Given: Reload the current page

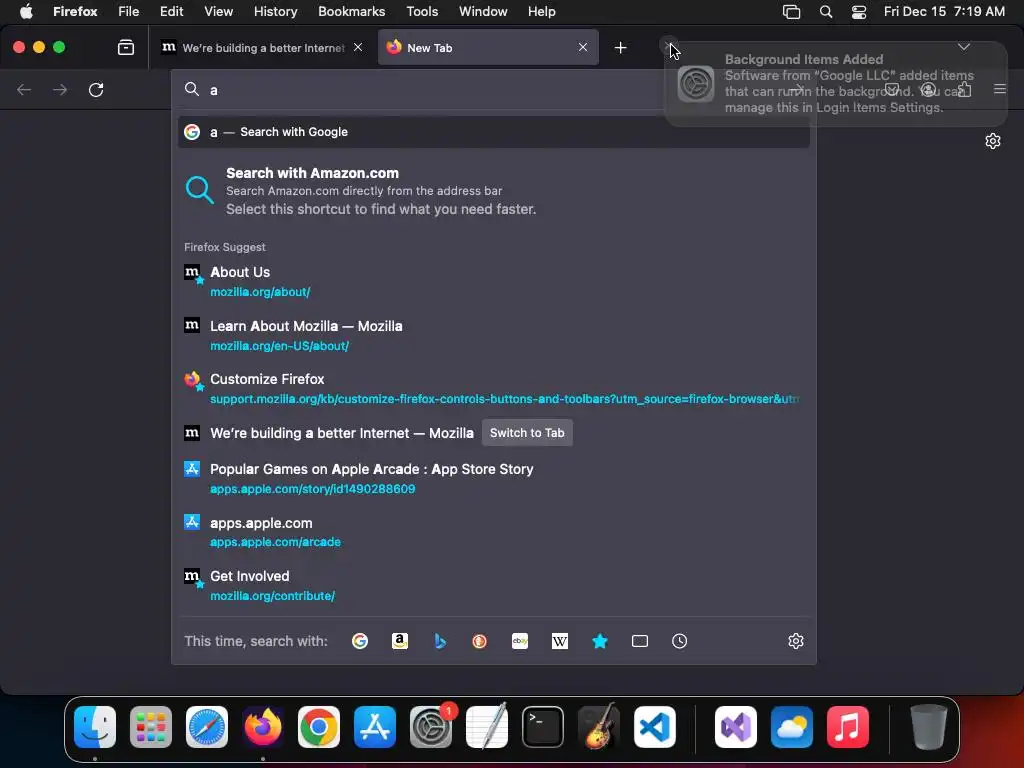Looking at the screenshot, I should (x=96, y=89).
